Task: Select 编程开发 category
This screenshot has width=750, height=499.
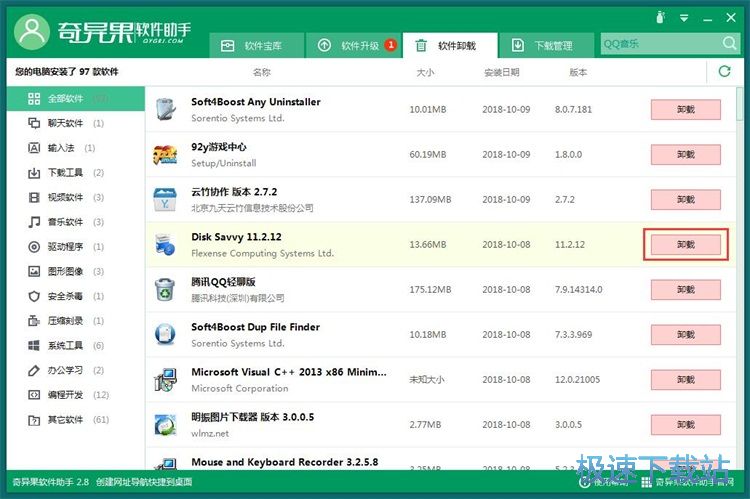Action: coord(76,395)
